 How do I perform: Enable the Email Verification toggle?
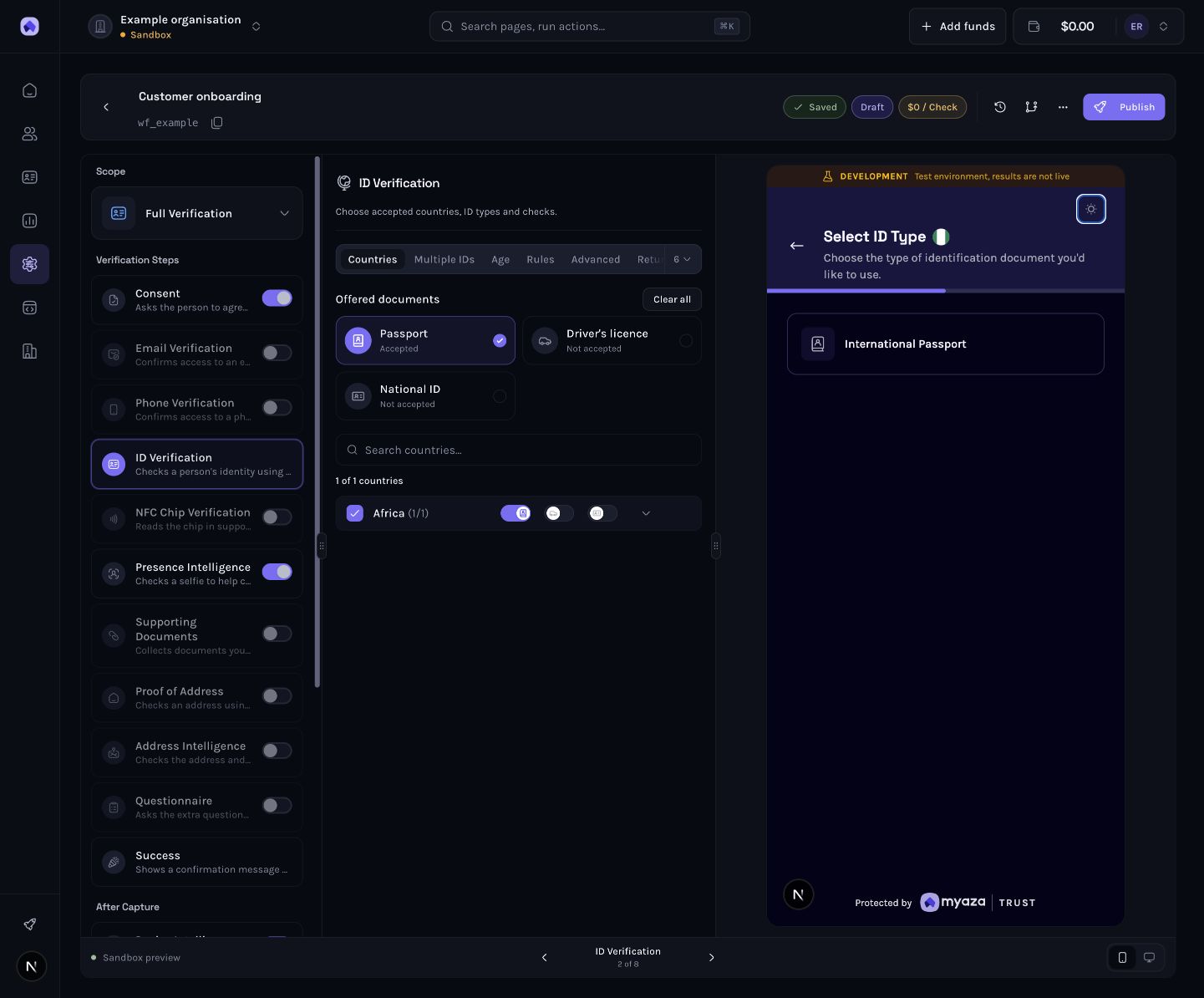pyautogui.click(x=277, y=353)
